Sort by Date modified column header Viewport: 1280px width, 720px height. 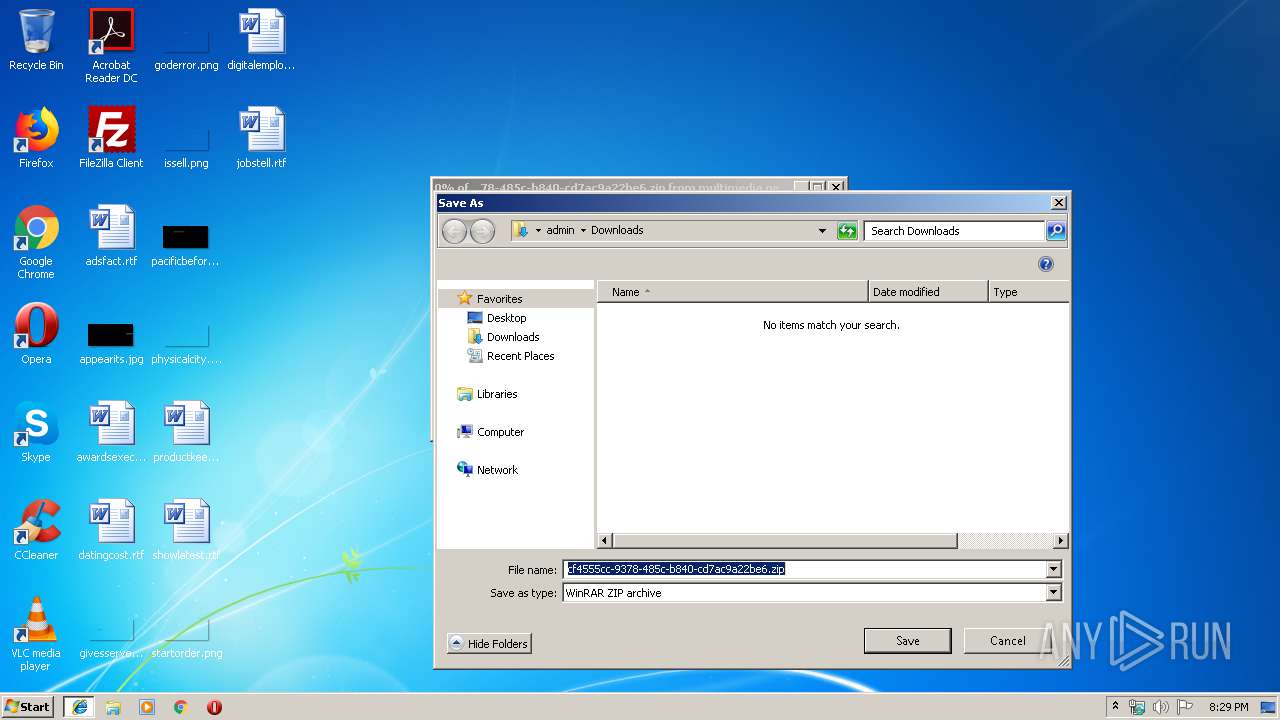tap(928, 292)
